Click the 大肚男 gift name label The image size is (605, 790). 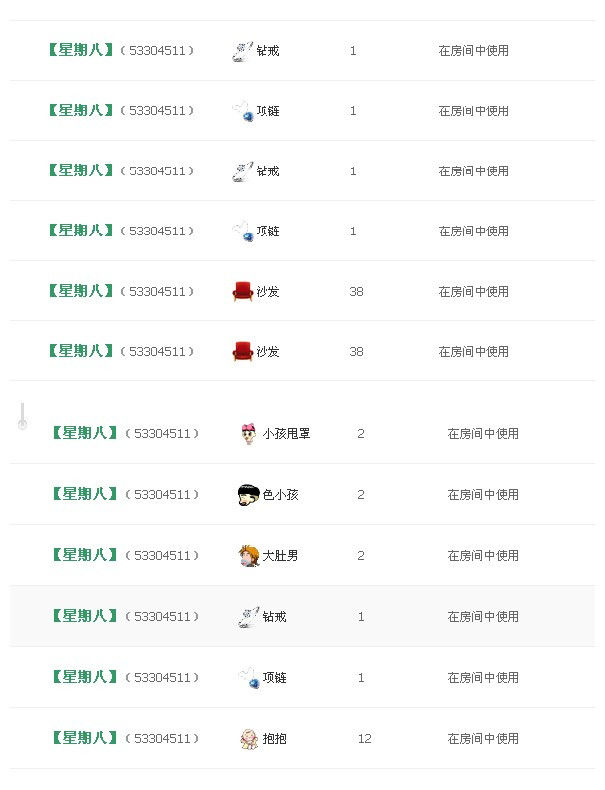(x=280, y=556)
